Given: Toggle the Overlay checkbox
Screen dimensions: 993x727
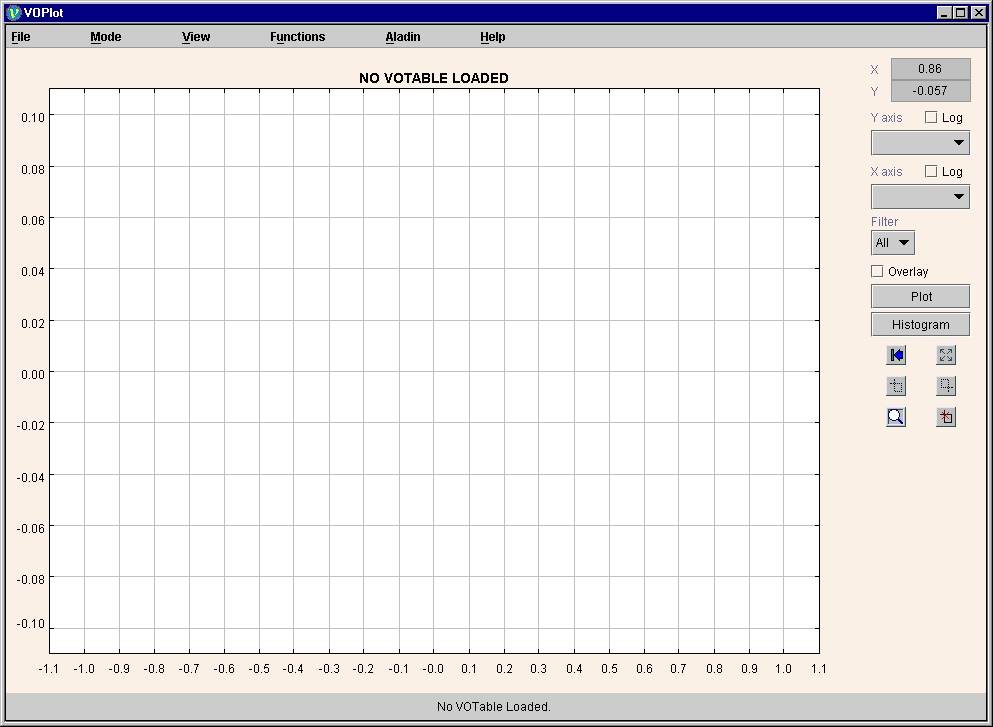Looking at the screenshot, I should [877, 271].
